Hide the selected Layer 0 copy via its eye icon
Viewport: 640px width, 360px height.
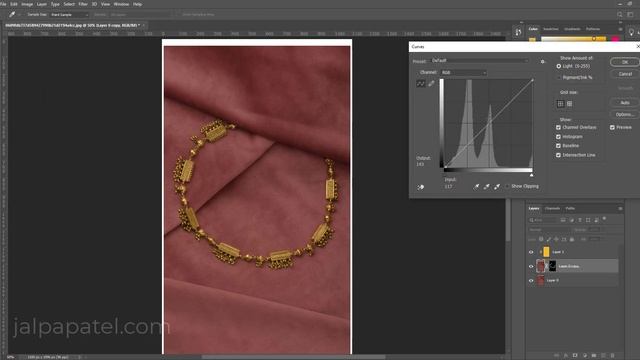click(531, 267)
